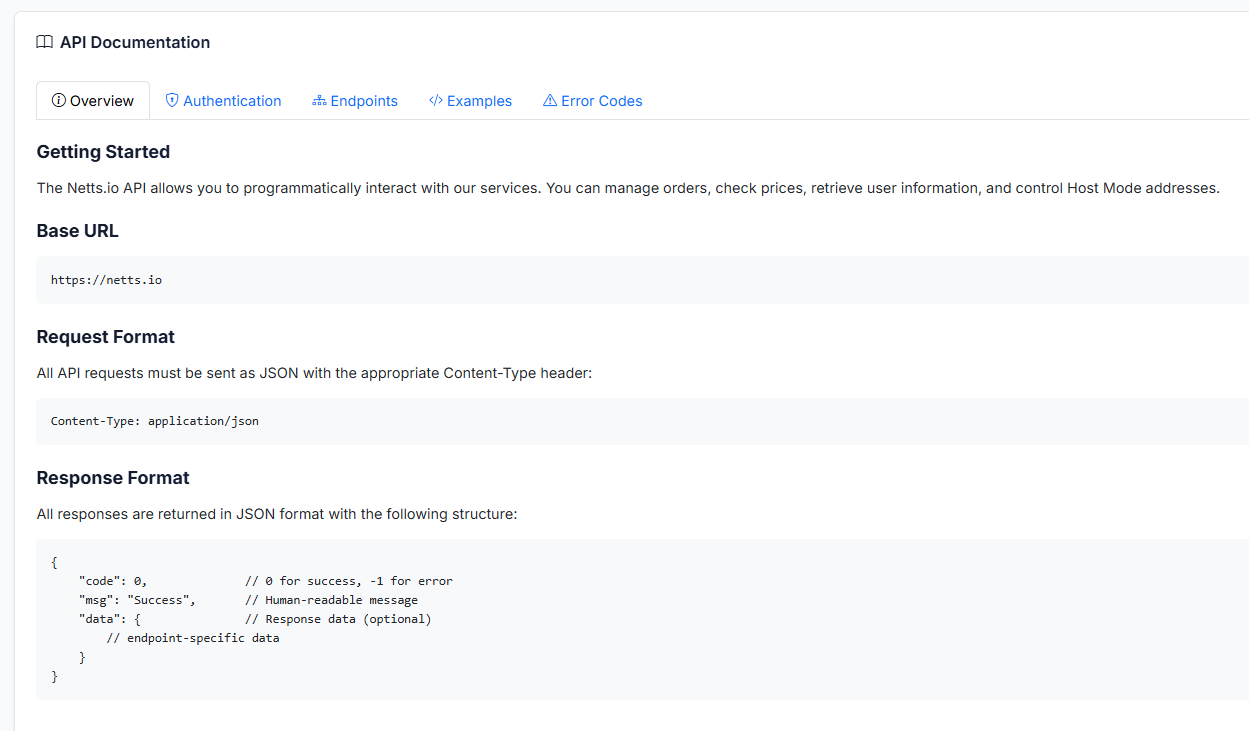
Task: Click the https://netts.io base URL text
Action: (x=106, y=280)
